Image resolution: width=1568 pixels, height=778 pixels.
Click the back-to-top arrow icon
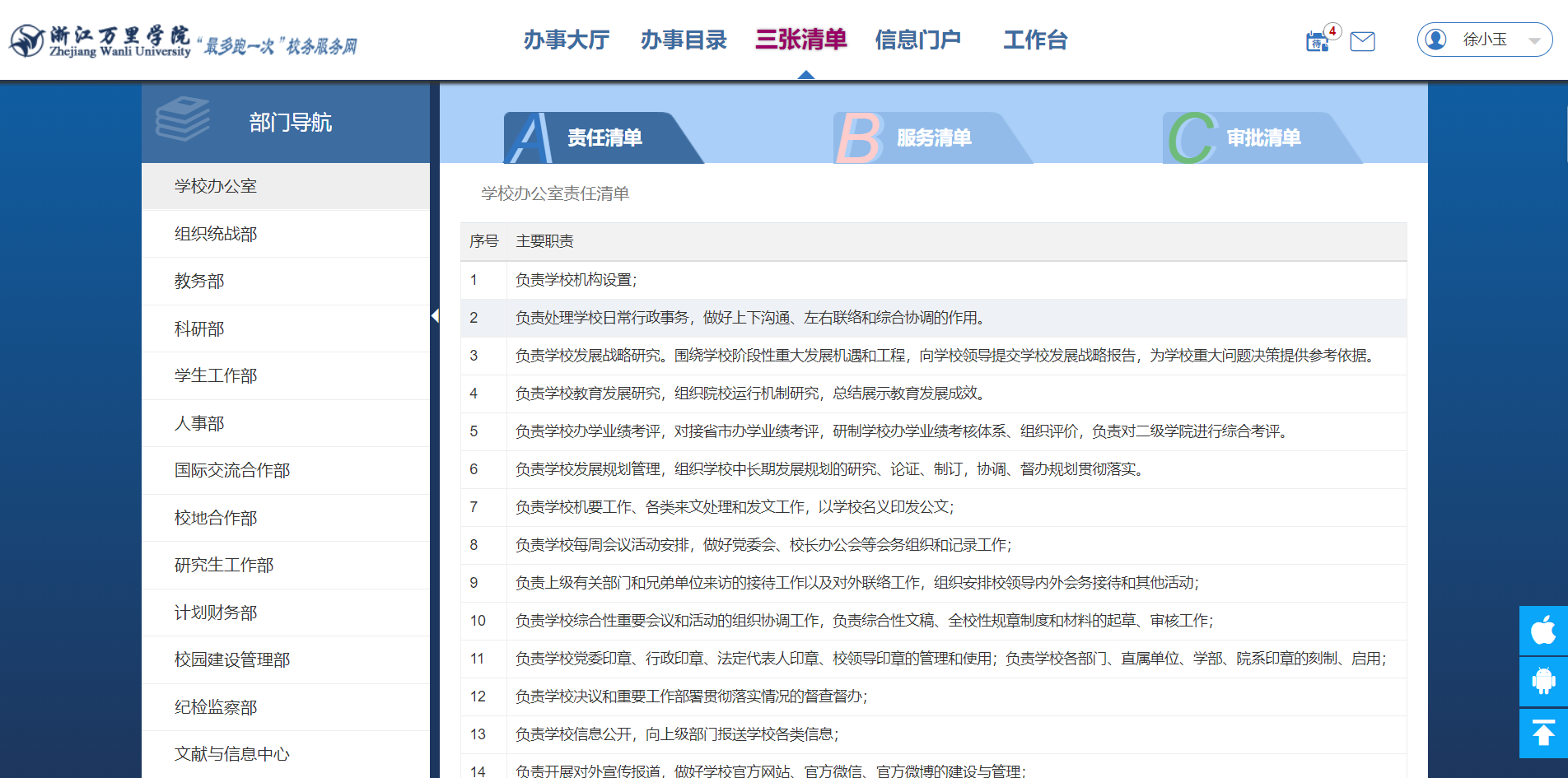(1543, 733)
